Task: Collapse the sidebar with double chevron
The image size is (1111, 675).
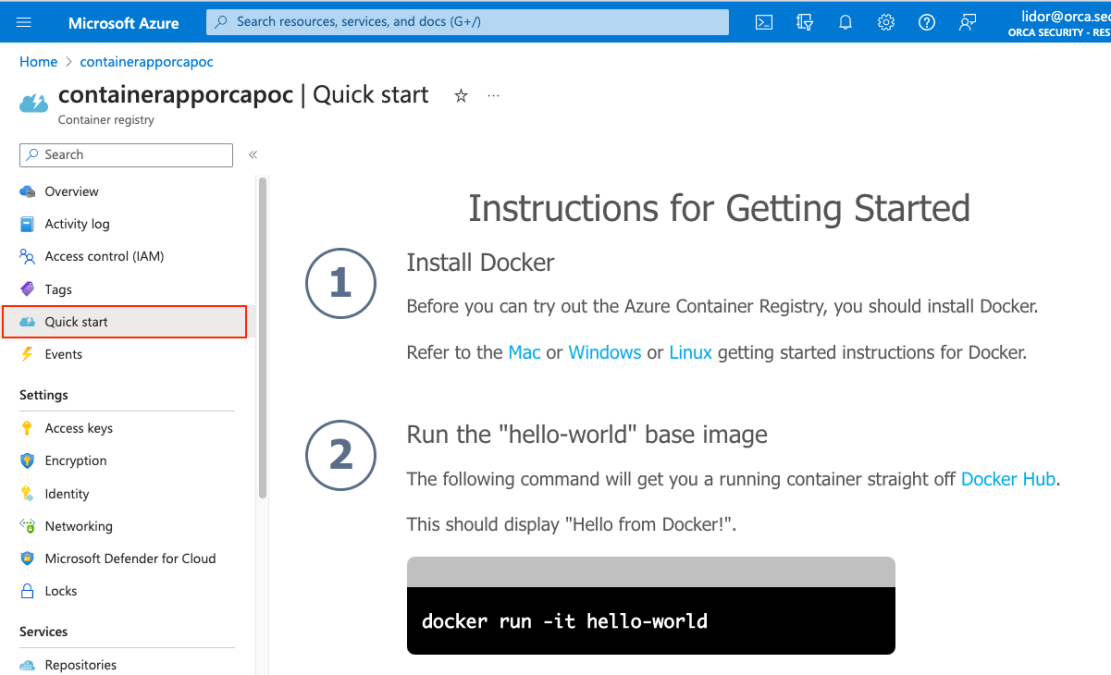Action: (253, 154)
